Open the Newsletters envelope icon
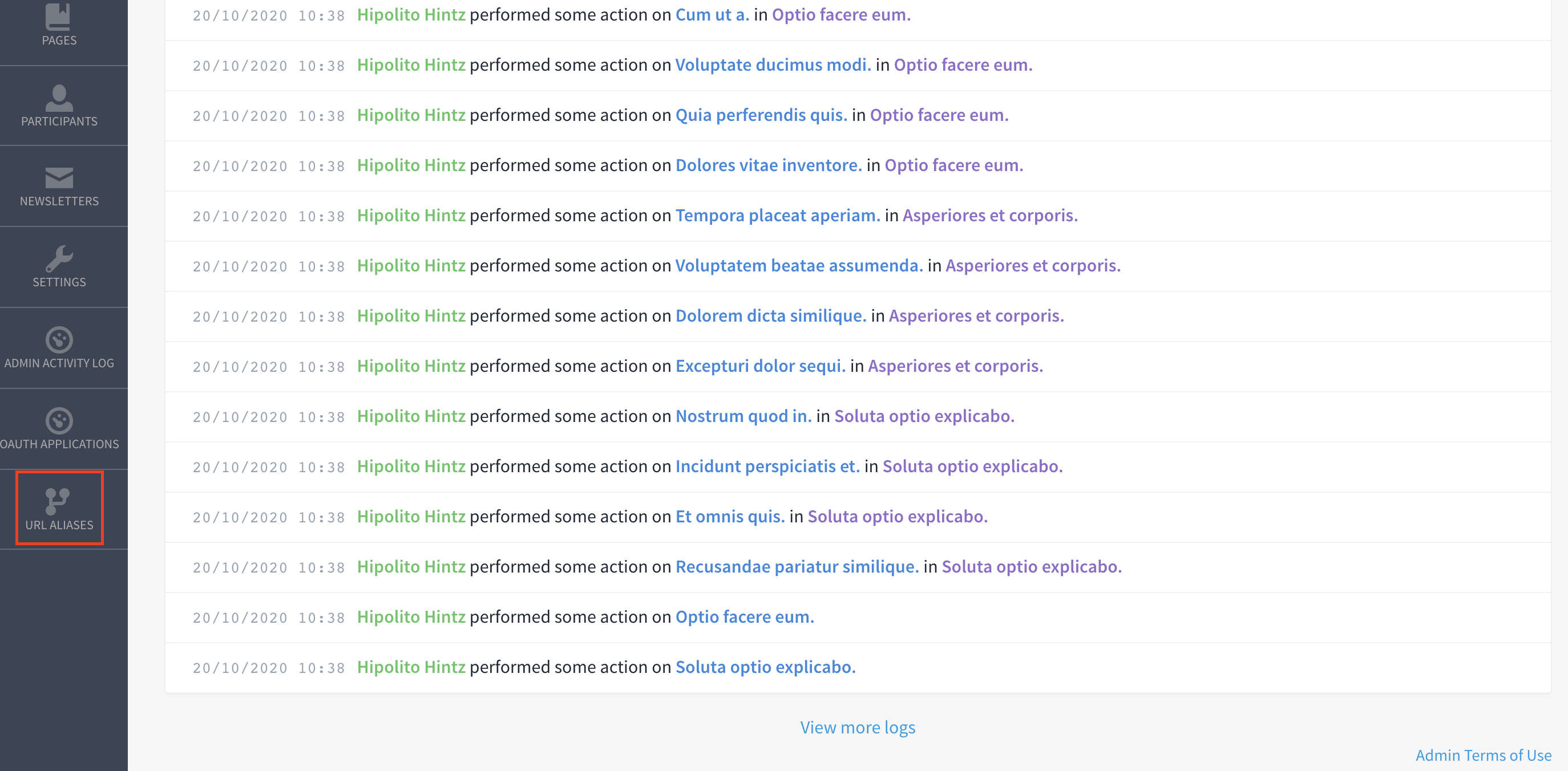Viewport: 1568px width, 771px height. (x=59, y=178)
